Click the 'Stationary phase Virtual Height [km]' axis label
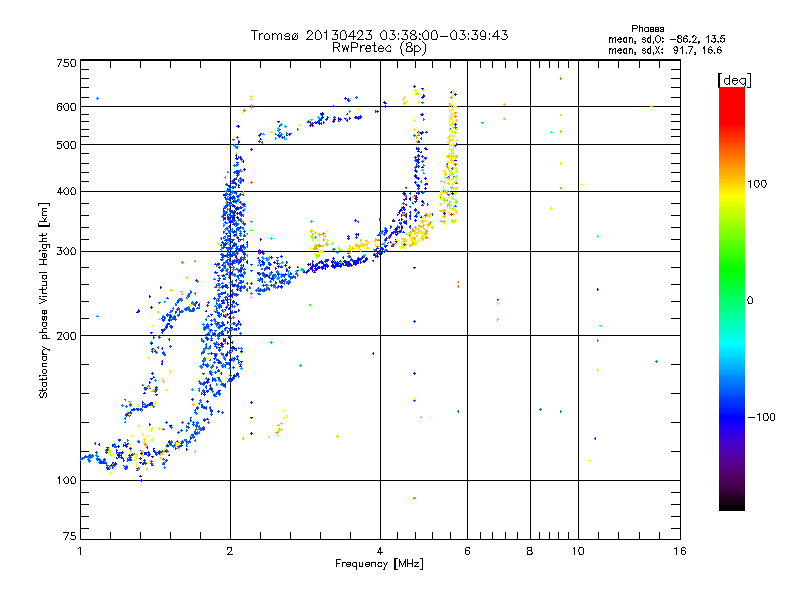This screenshot has height=600, width=800. tap(44, 300)
